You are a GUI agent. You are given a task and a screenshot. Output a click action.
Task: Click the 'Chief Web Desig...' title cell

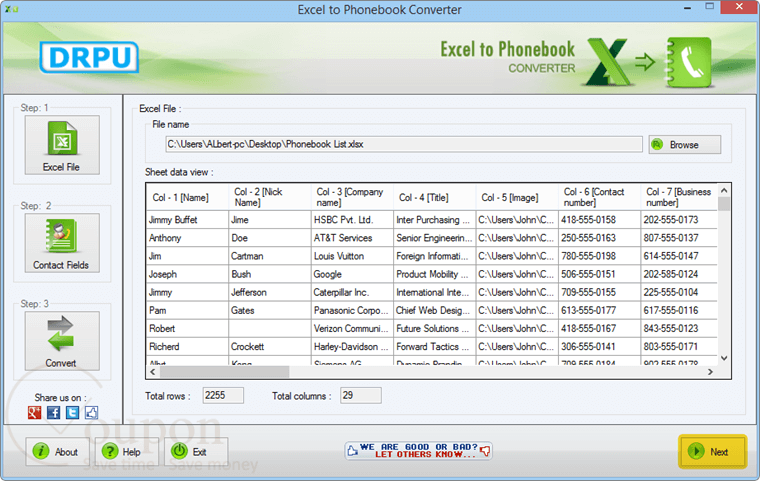point(434,310)
